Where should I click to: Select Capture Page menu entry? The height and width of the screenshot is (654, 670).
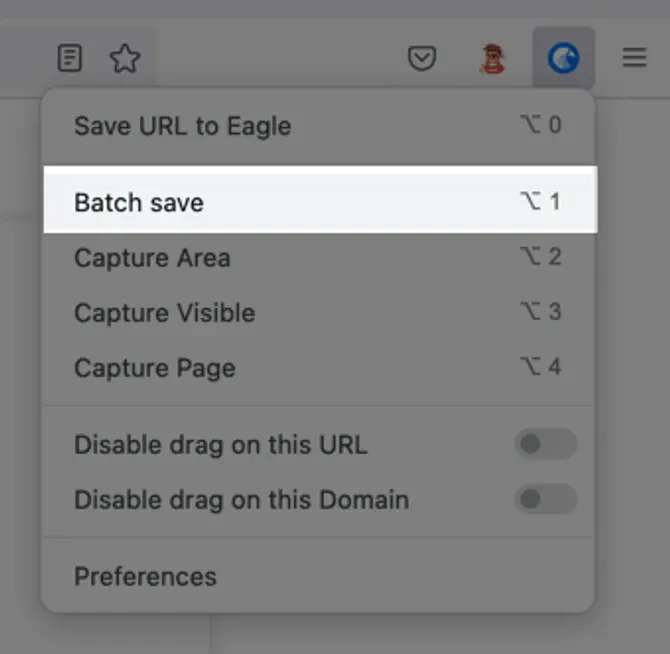coord(318,367)
